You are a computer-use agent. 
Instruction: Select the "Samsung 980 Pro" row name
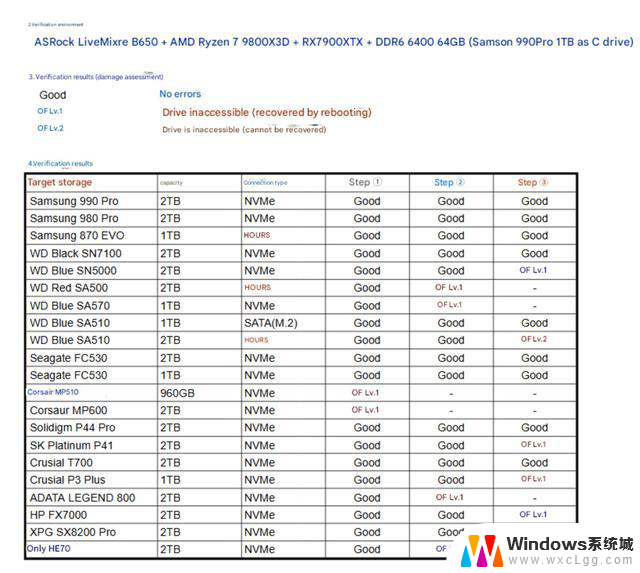click(74, 218)
